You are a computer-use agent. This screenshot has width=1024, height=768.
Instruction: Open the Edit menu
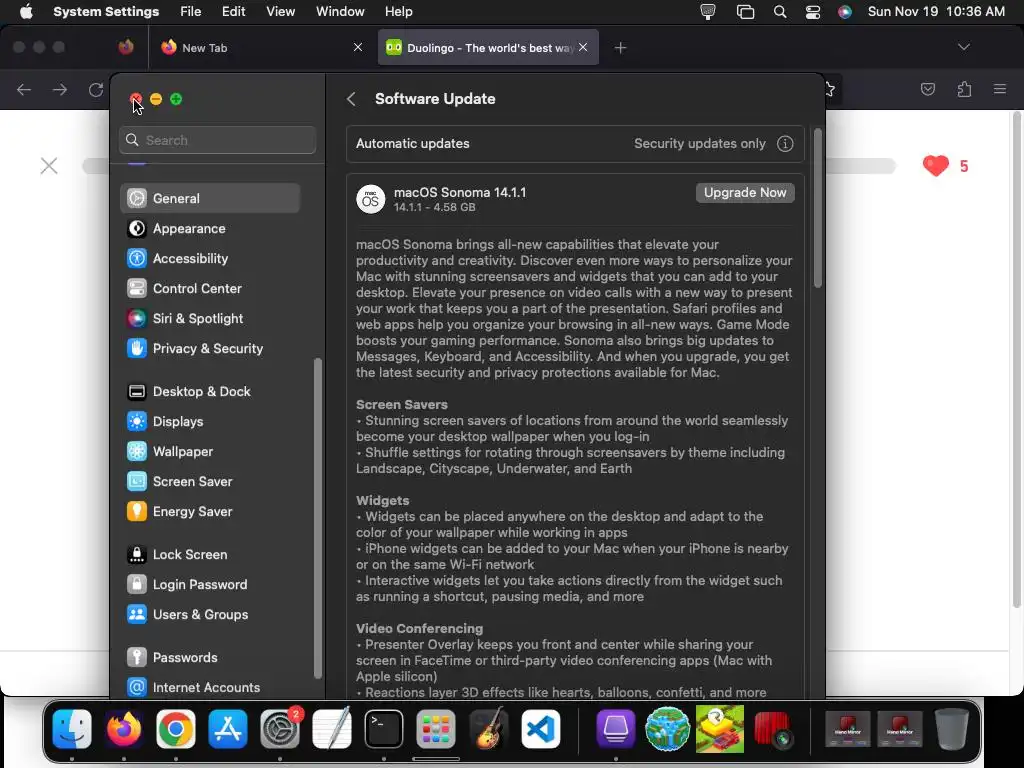[x=233, y=12]
